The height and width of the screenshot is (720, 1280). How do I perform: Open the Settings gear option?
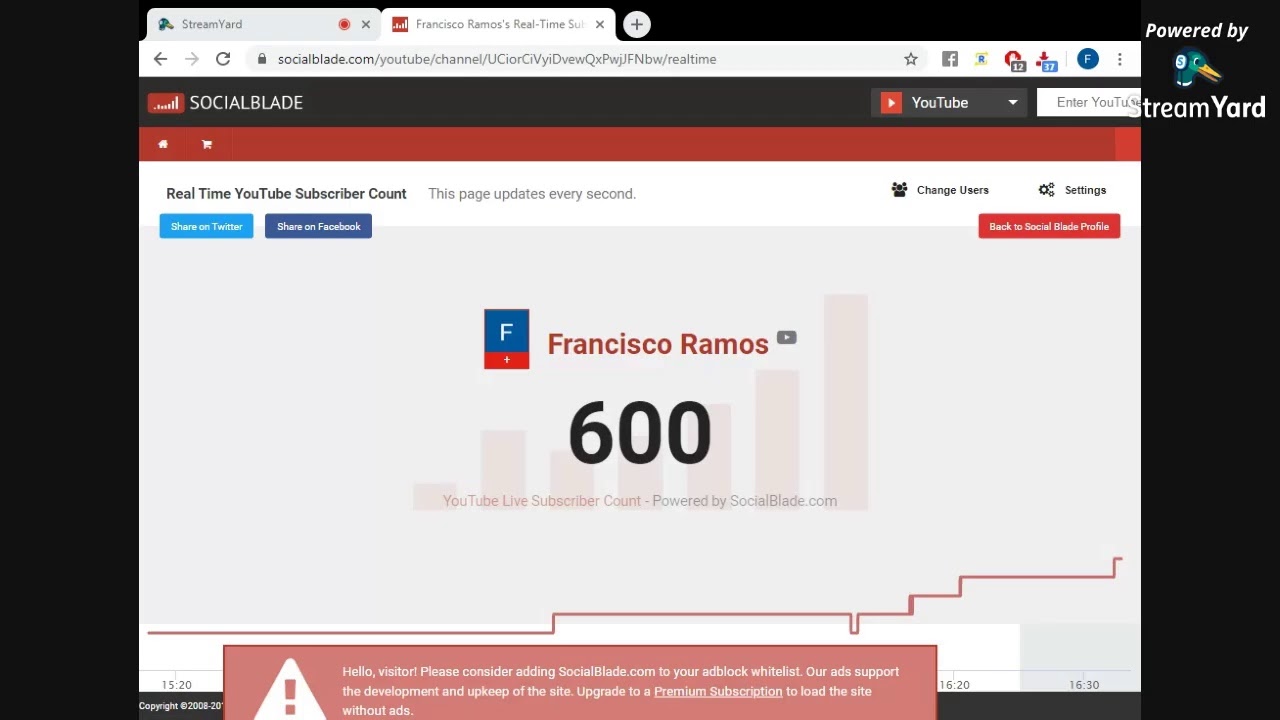click(1072, 190)
